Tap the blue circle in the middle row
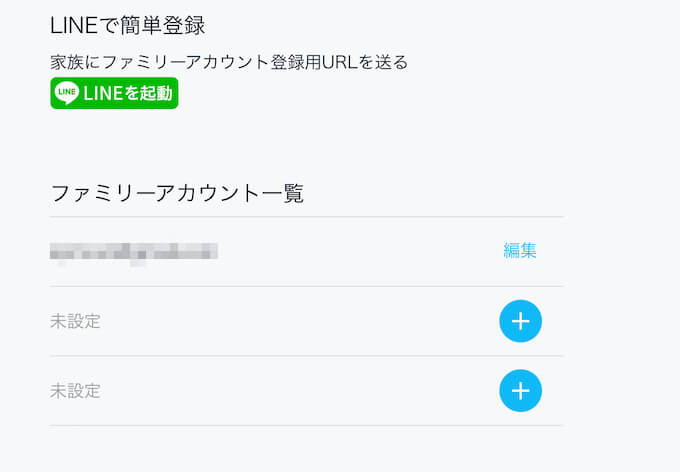This screenshot has height=472, width=680. (x=520, y=321)
